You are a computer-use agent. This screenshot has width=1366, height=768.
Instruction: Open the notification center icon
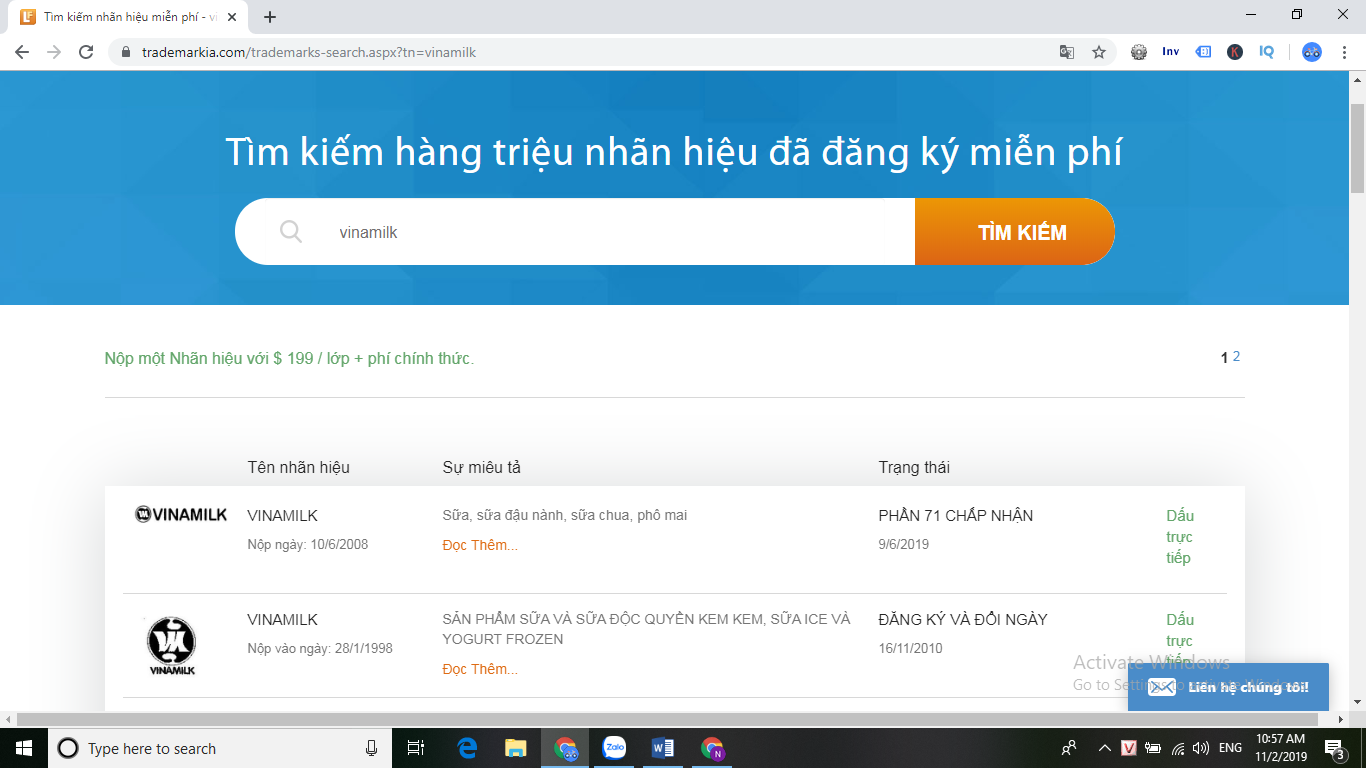pos(1334,748)
